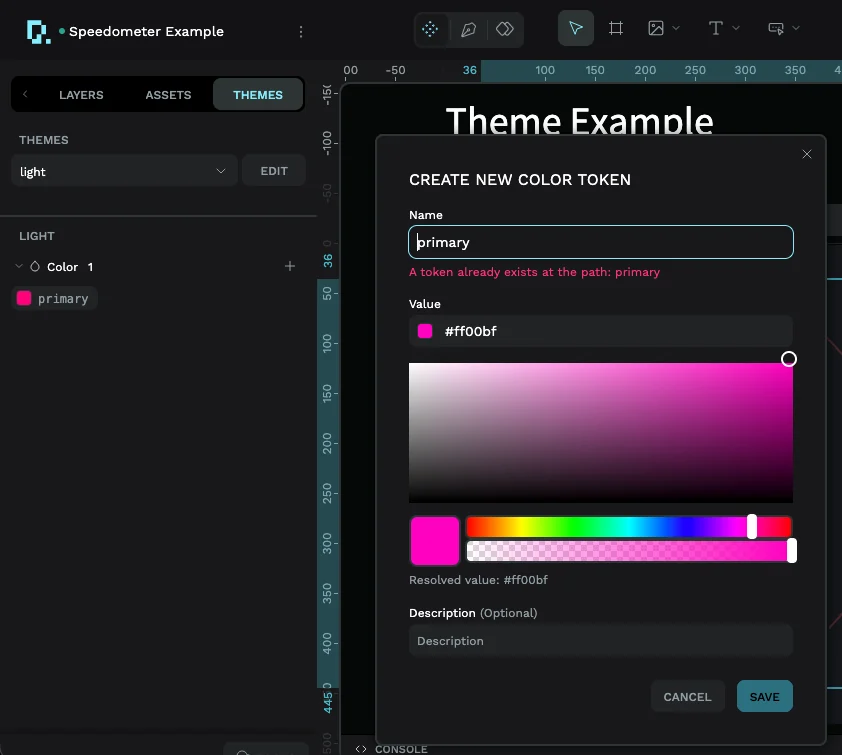Viewport: 842px width, 755px height.
Task: Select the Text tool icon
Action: 715,28
